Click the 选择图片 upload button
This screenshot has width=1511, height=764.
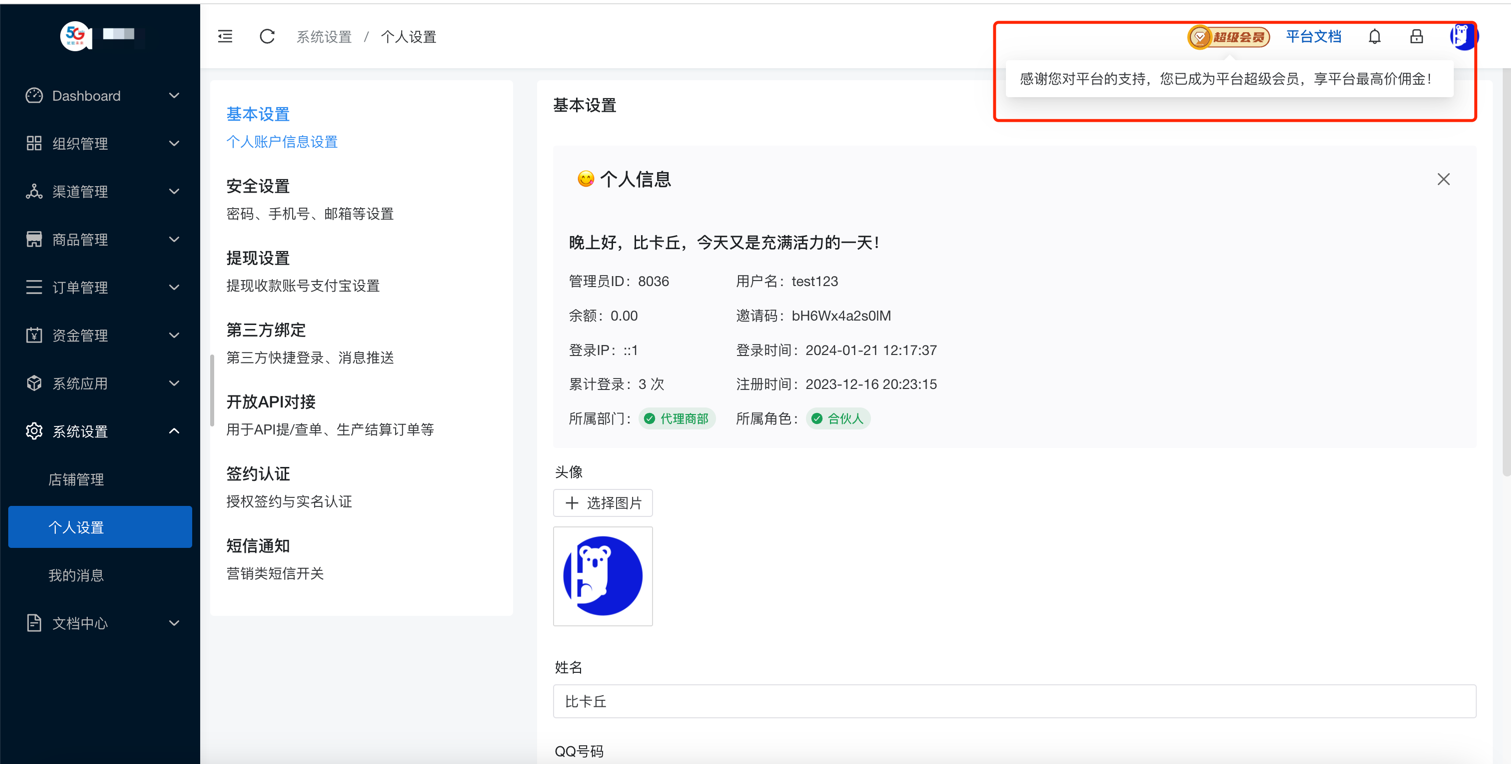(x=603, y=503)
